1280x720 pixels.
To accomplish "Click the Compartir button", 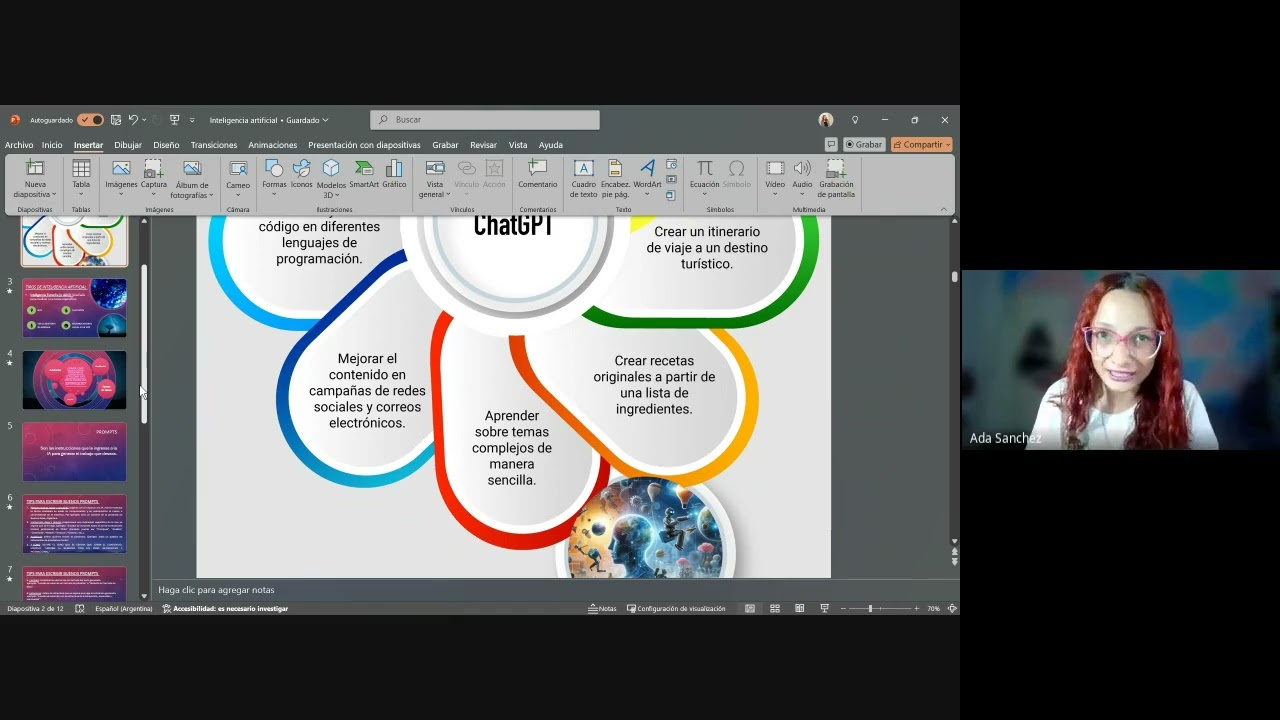I will 921,145.
